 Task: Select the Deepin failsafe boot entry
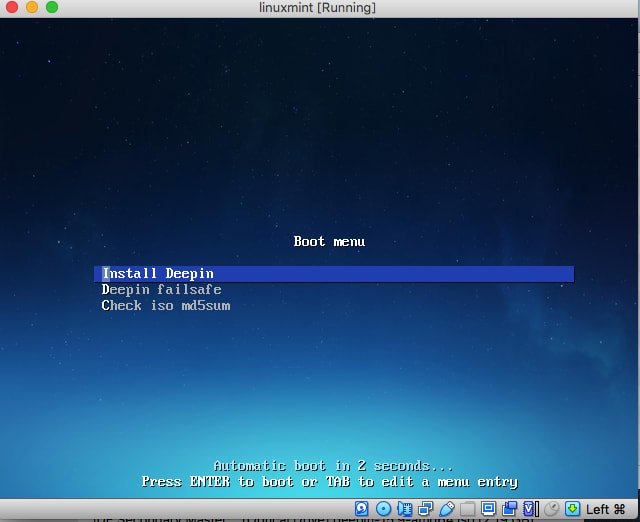(162, 290)
